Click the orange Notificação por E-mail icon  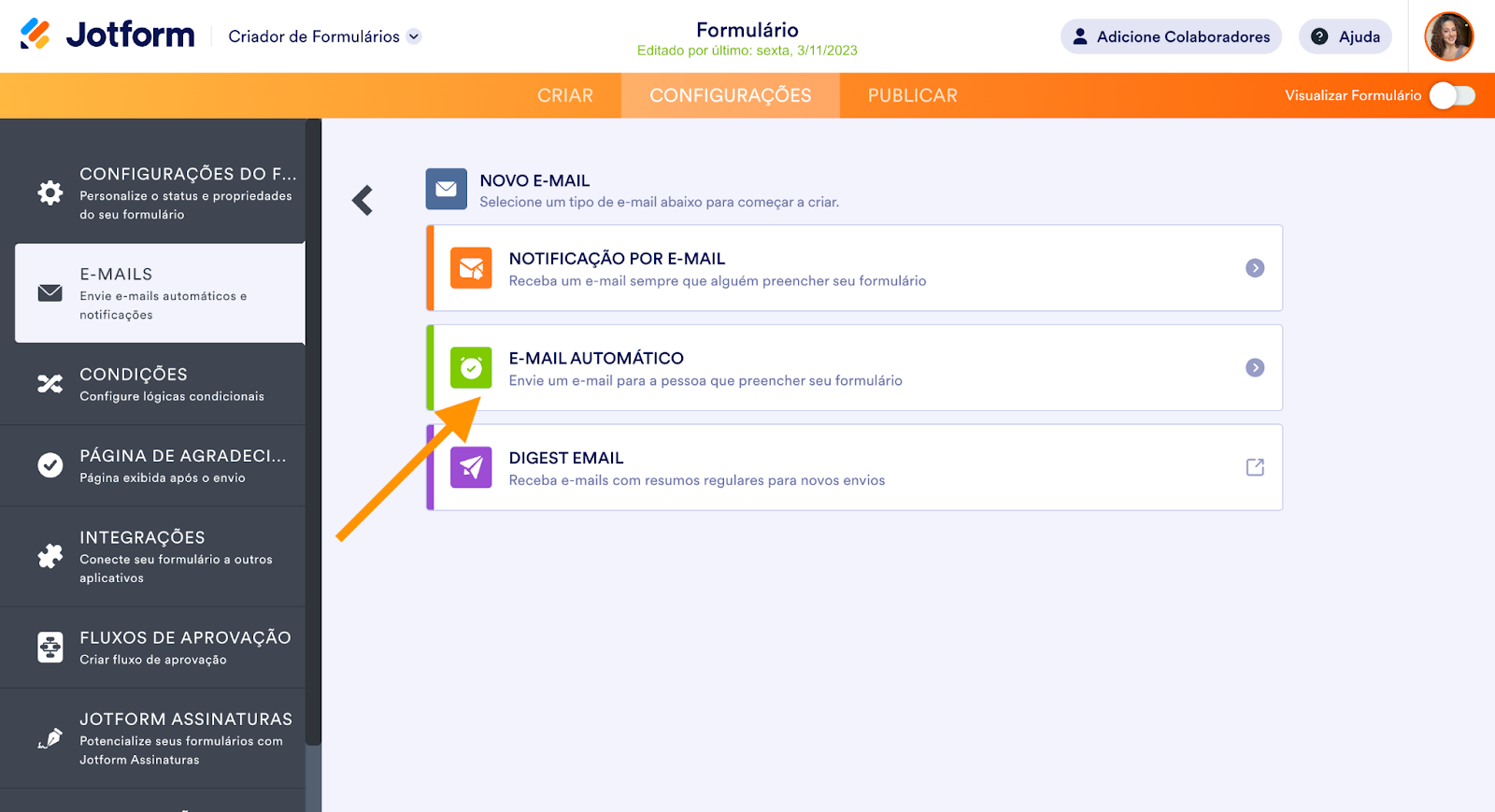tap(471, 268)
